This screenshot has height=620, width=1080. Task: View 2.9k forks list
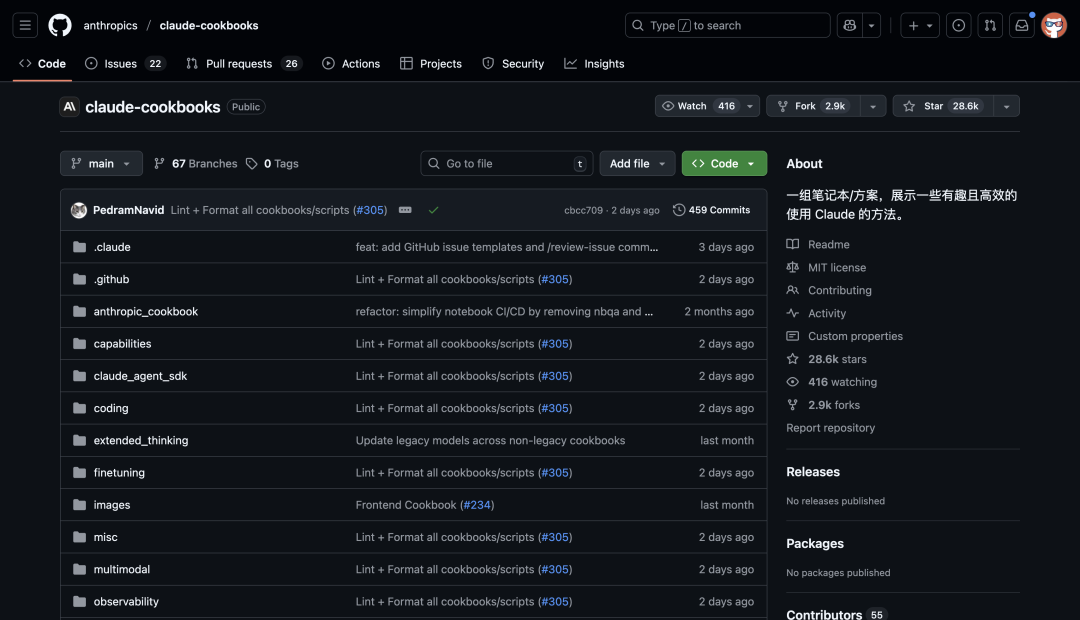[x=823, y=405]
